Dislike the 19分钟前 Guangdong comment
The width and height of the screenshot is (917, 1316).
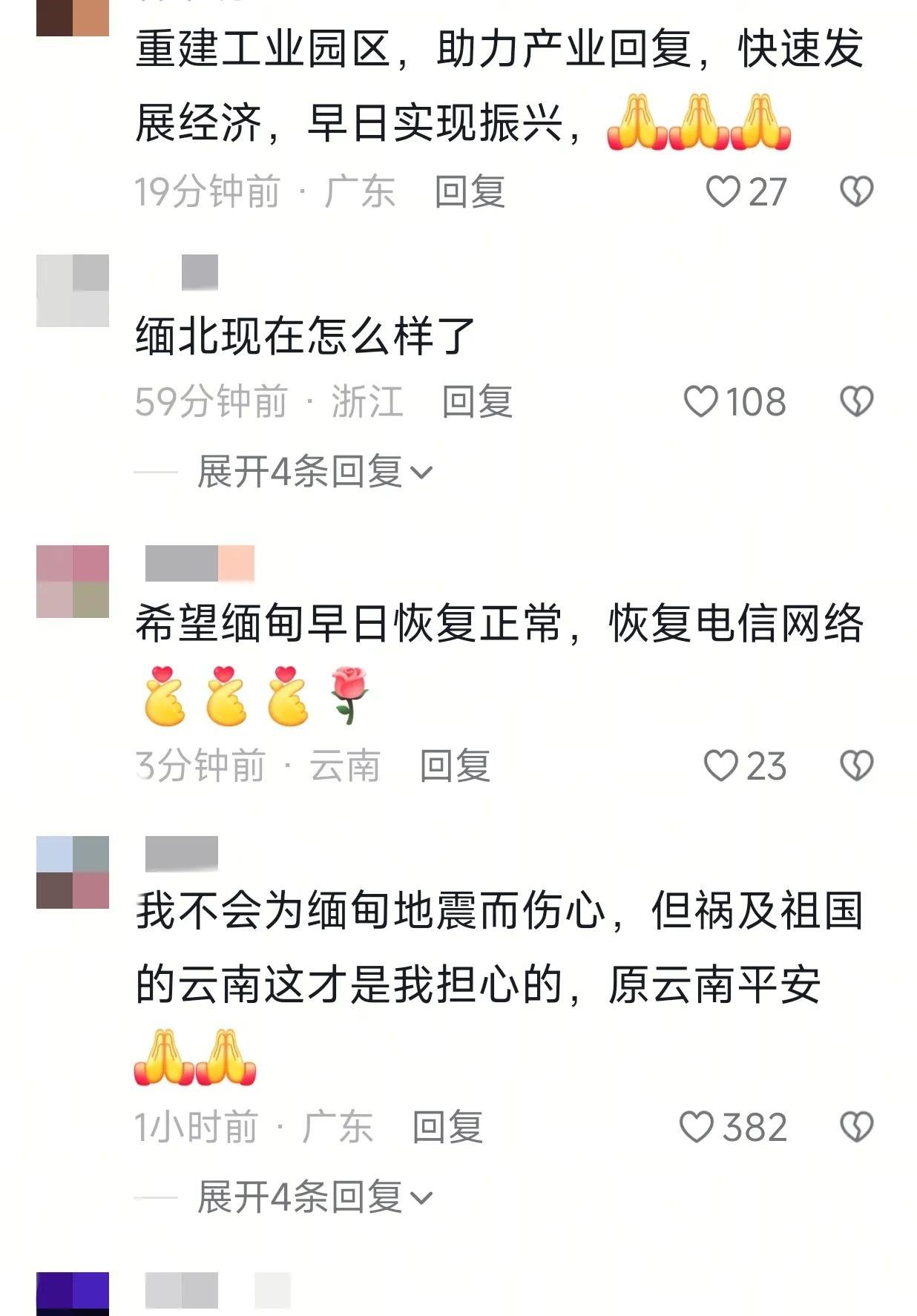click(856, 191)
